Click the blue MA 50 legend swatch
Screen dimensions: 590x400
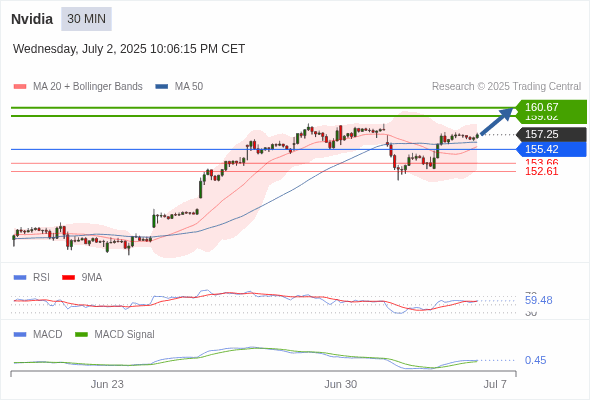pyautogui.click(x=162, y=87)
